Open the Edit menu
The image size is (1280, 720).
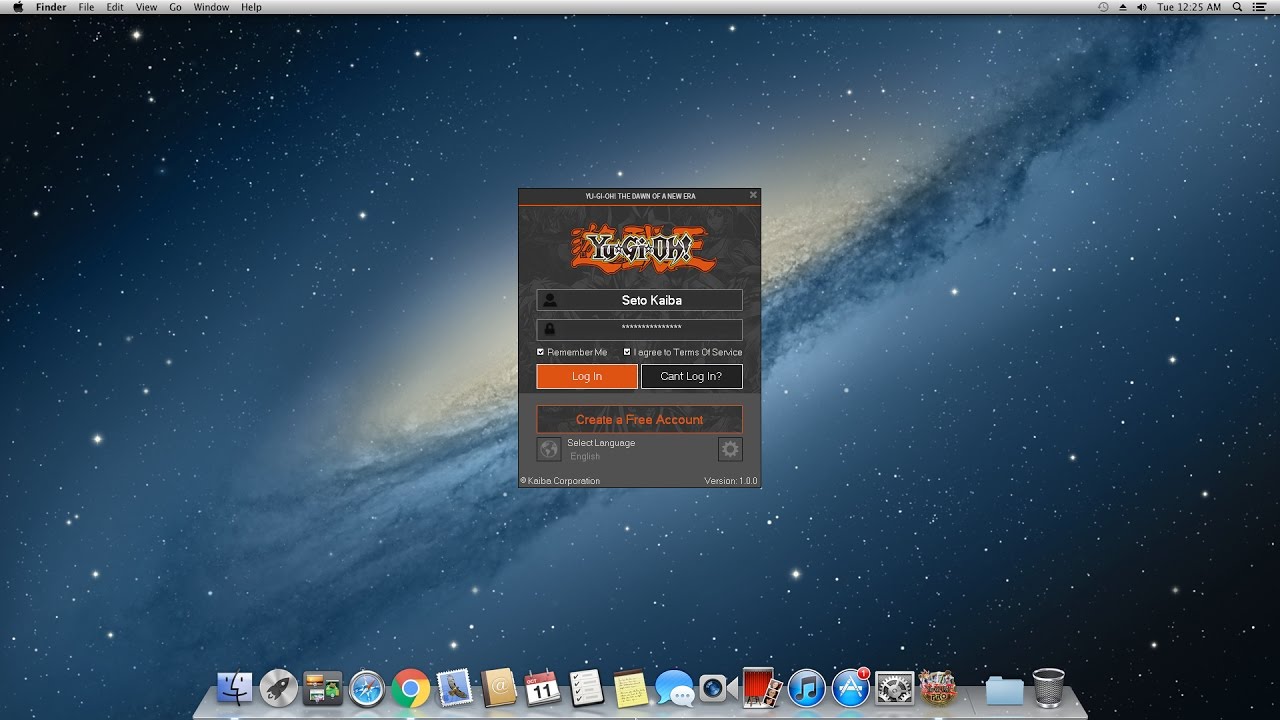click(115, 7)
